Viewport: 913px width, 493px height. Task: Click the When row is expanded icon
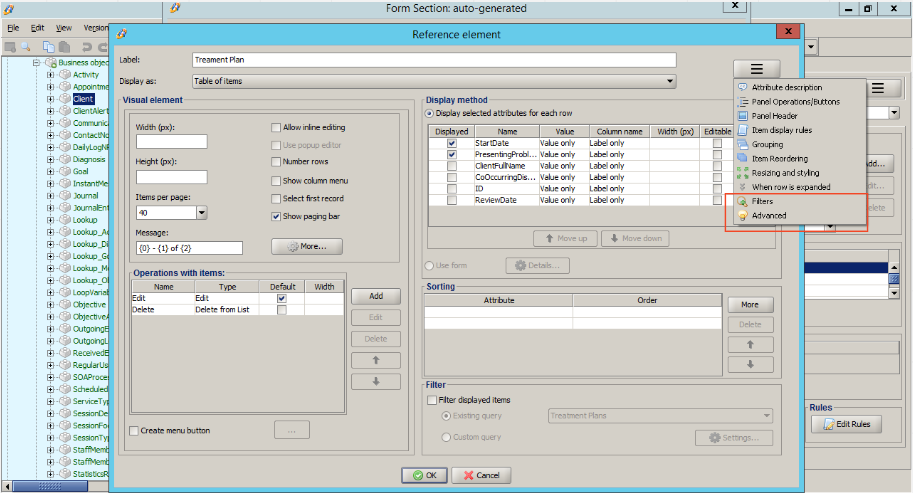coord(742,187)
